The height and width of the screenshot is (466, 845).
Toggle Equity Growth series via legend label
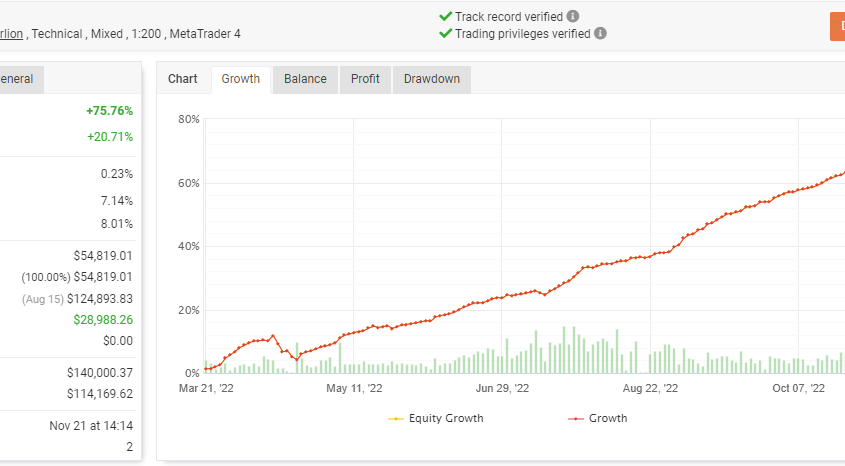pos(448,418)
